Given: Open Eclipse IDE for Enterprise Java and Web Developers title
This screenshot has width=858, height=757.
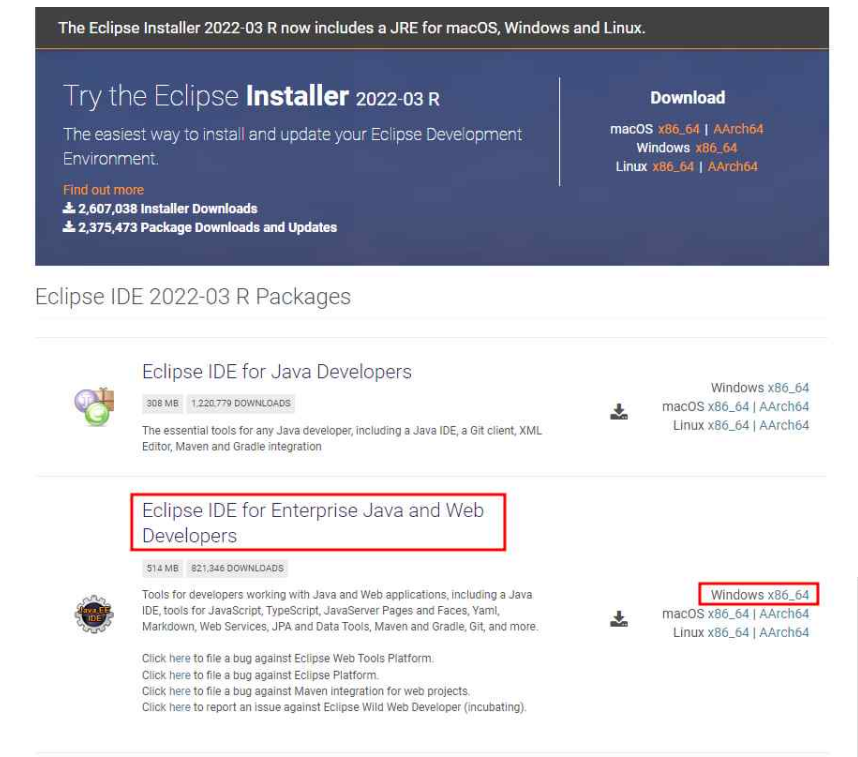Looking at the screenshot, I should (312, 523).
